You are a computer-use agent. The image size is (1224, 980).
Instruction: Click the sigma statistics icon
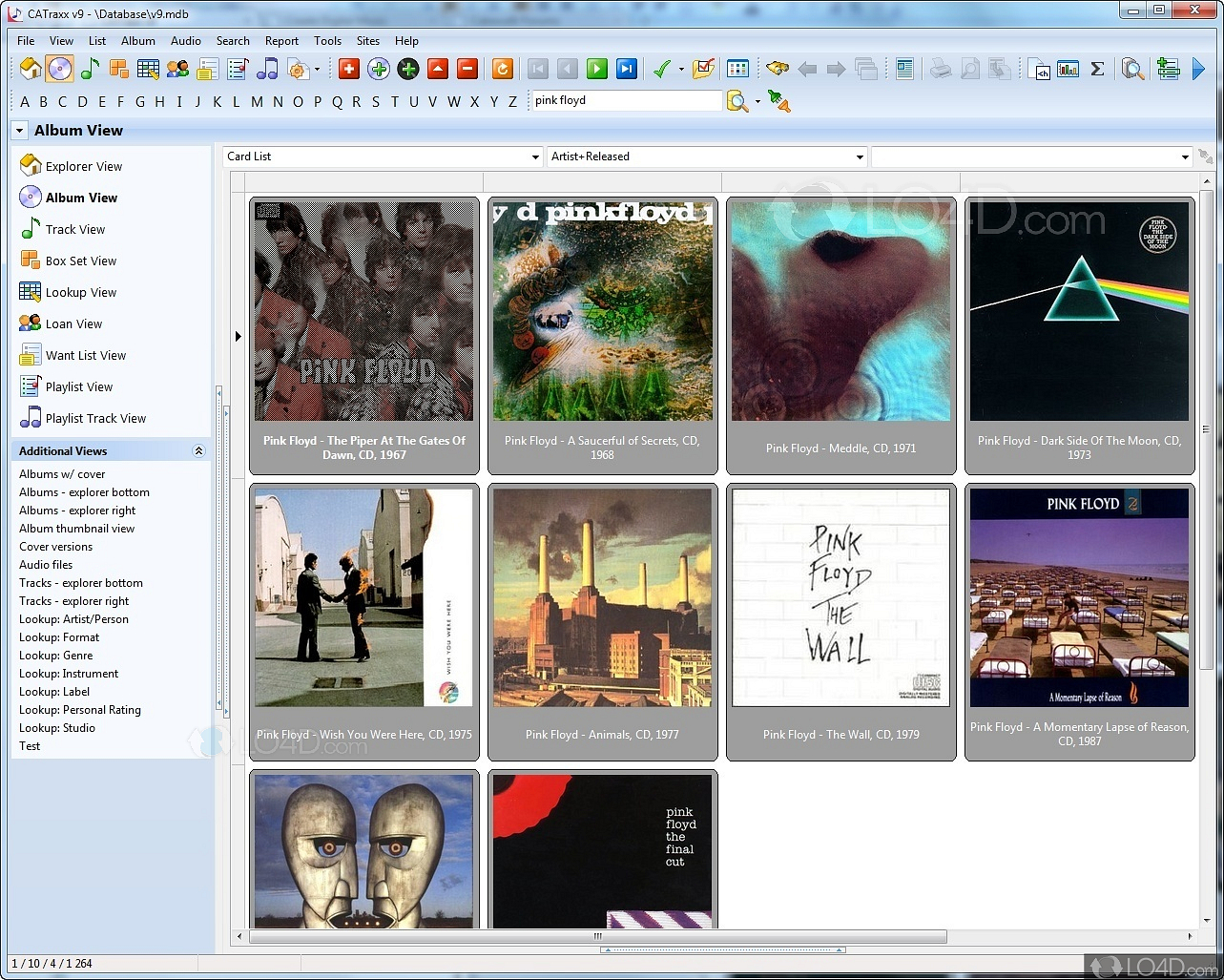click(1097, 69)
